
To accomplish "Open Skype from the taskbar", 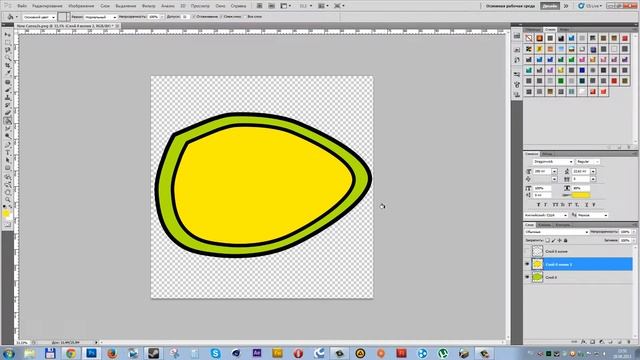I will coord(216,353).
